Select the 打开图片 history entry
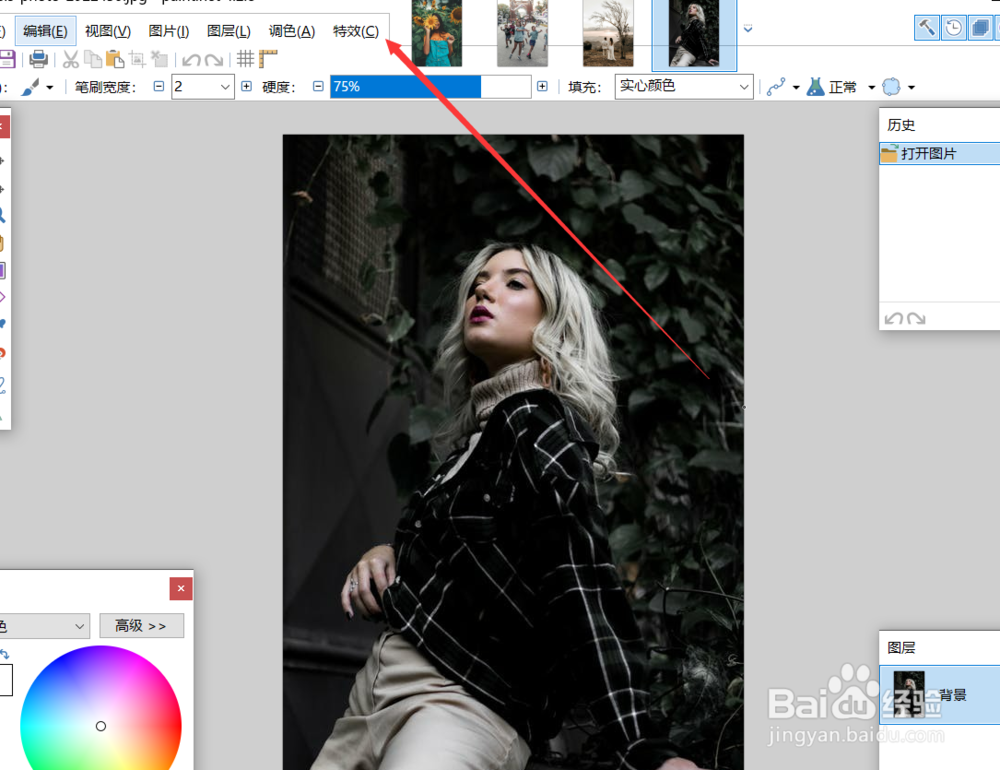Viewport: 1000px width, 770px height. (939, 154)
